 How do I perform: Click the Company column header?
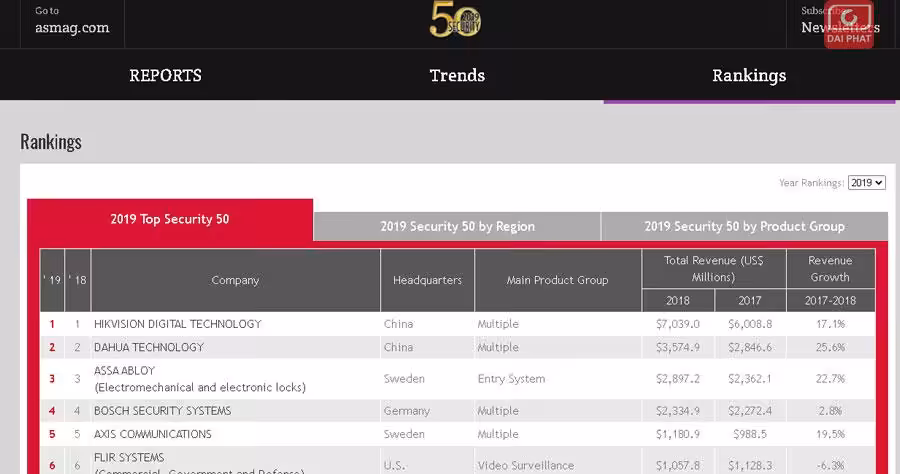(x=235, y=280)
